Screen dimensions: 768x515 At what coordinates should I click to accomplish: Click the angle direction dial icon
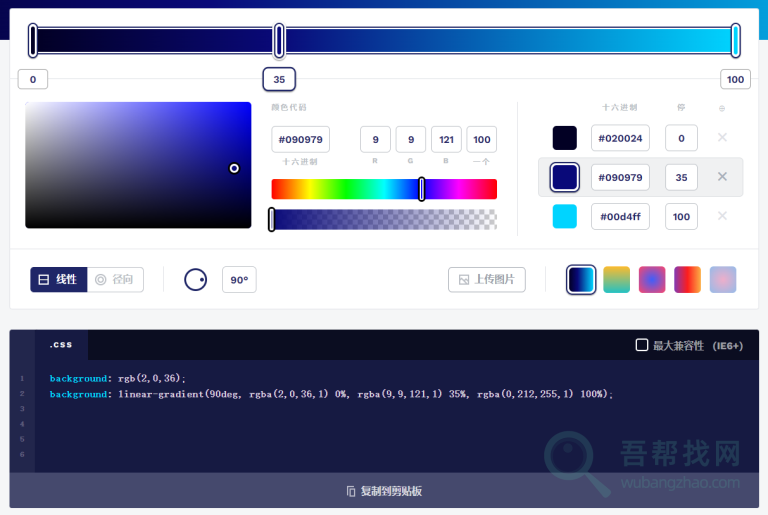coord(196,280)
